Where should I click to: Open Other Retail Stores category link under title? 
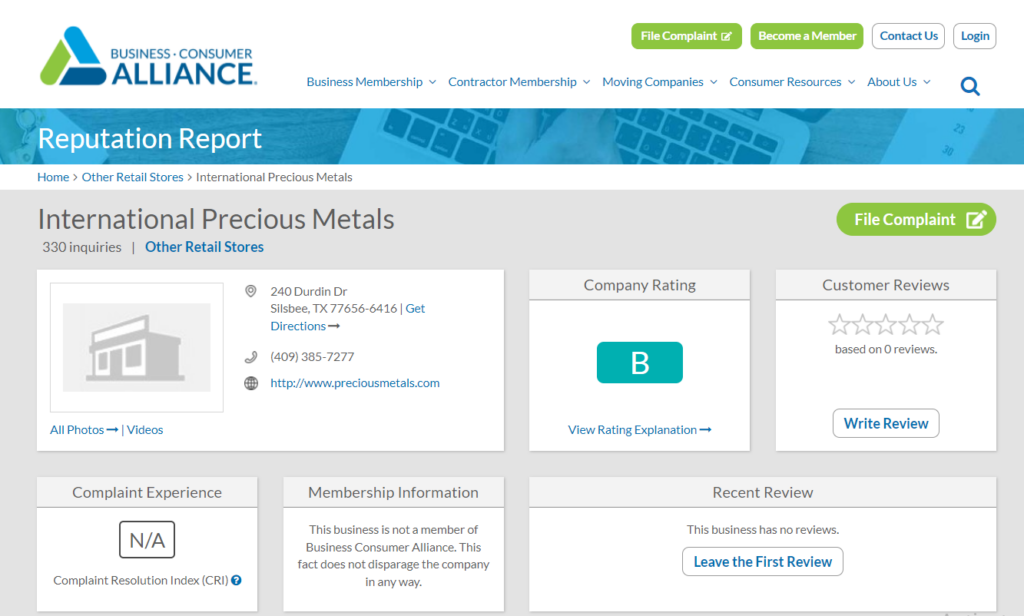(x=204, y=247)
